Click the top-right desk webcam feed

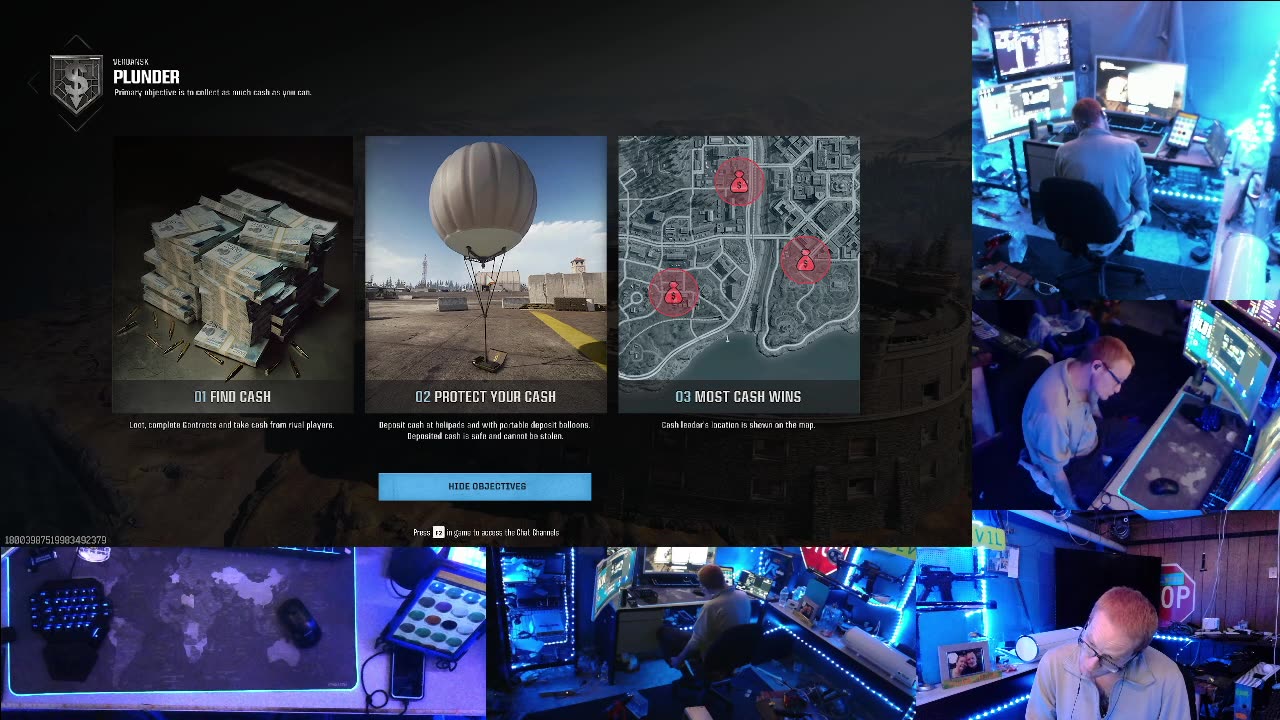point(1126,150)
